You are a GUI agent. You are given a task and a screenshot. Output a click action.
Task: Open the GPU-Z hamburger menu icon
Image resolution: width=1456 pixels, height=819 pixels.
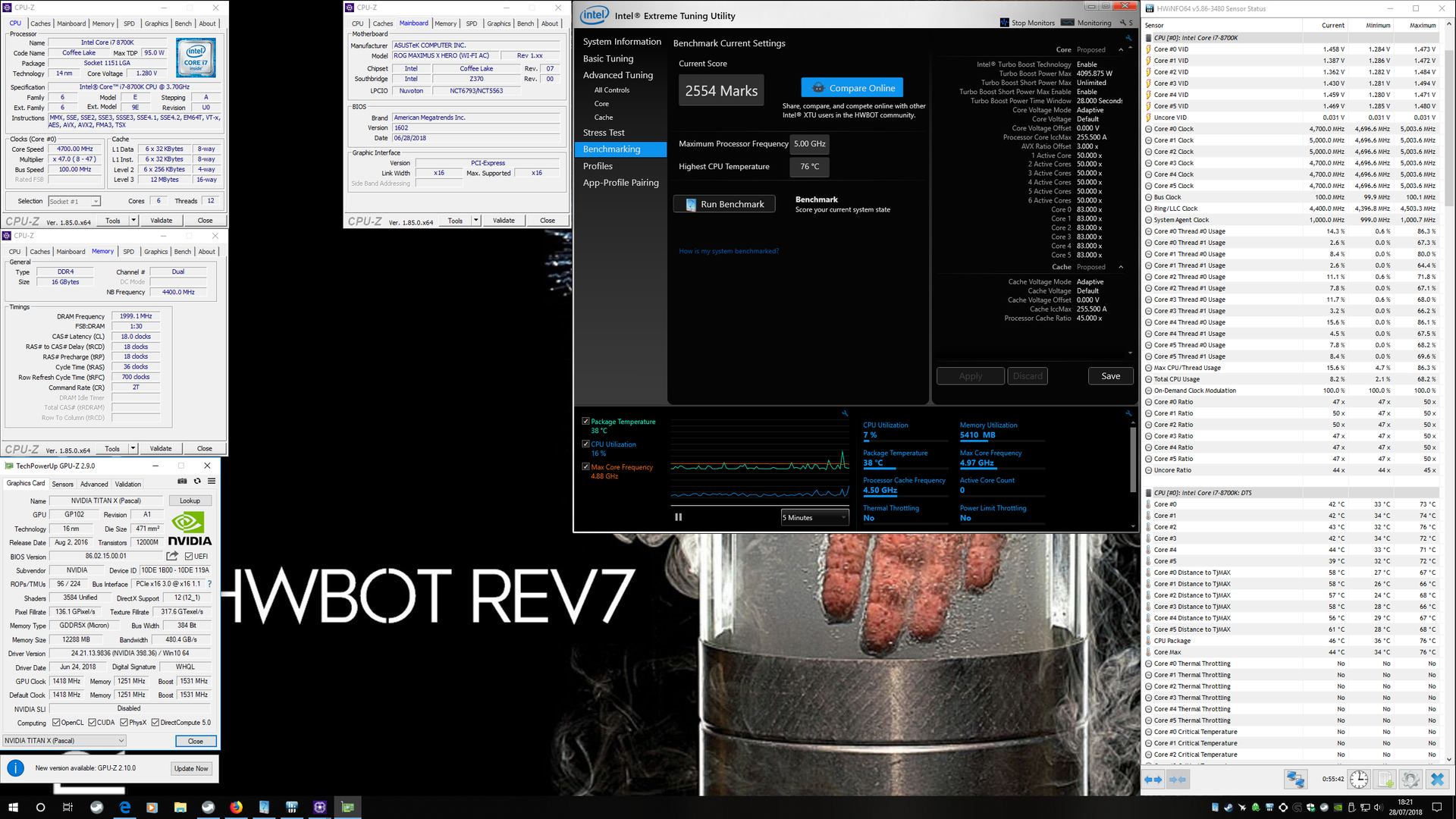click(x=212, y=481)
